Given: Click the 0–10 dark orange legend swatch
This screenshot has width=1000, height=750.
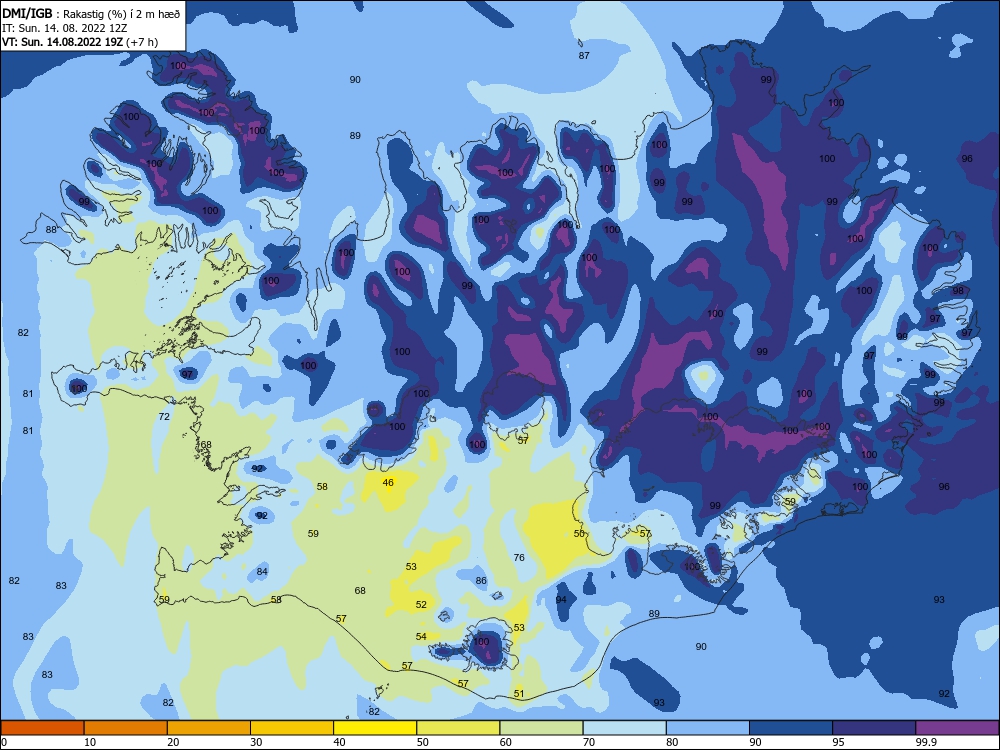Looking at the screenshot, I should point(42,728).
